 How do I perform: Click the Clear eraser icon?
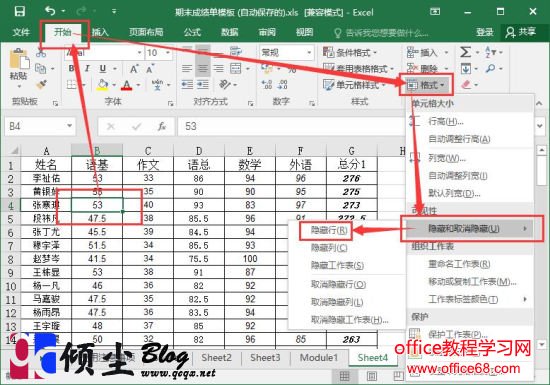(467, 85)
